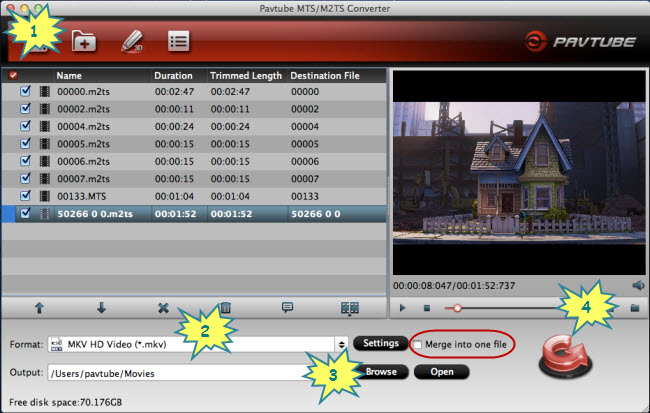Screen dimensions: 650x413
Task: Click the trash can clear-list icon
Action: pos(225,308)
